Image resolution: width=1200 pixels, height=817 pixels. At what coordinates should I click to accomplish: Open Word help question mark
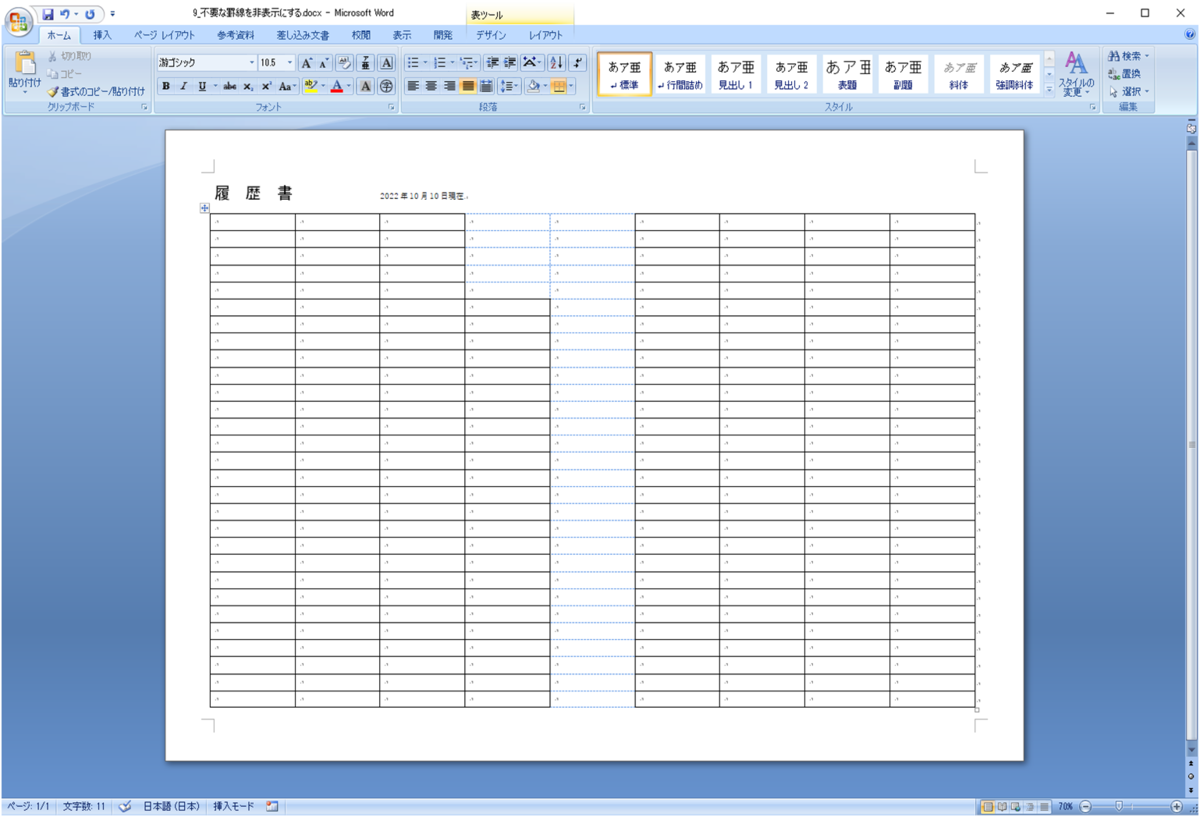click(x=1191, y=35)
